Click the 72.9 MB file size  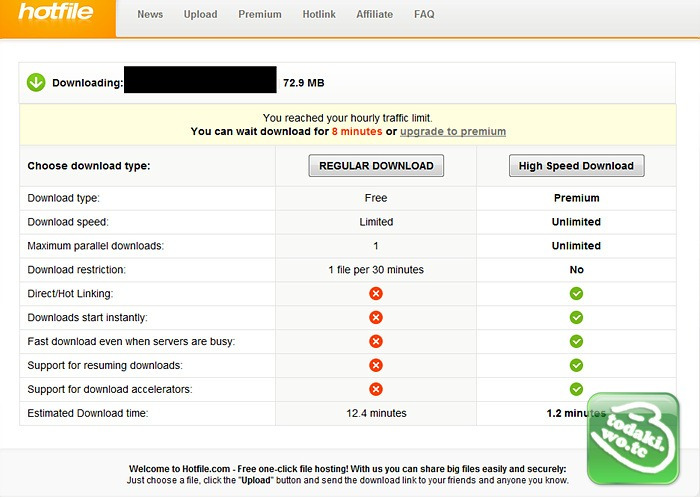[304, 83]
